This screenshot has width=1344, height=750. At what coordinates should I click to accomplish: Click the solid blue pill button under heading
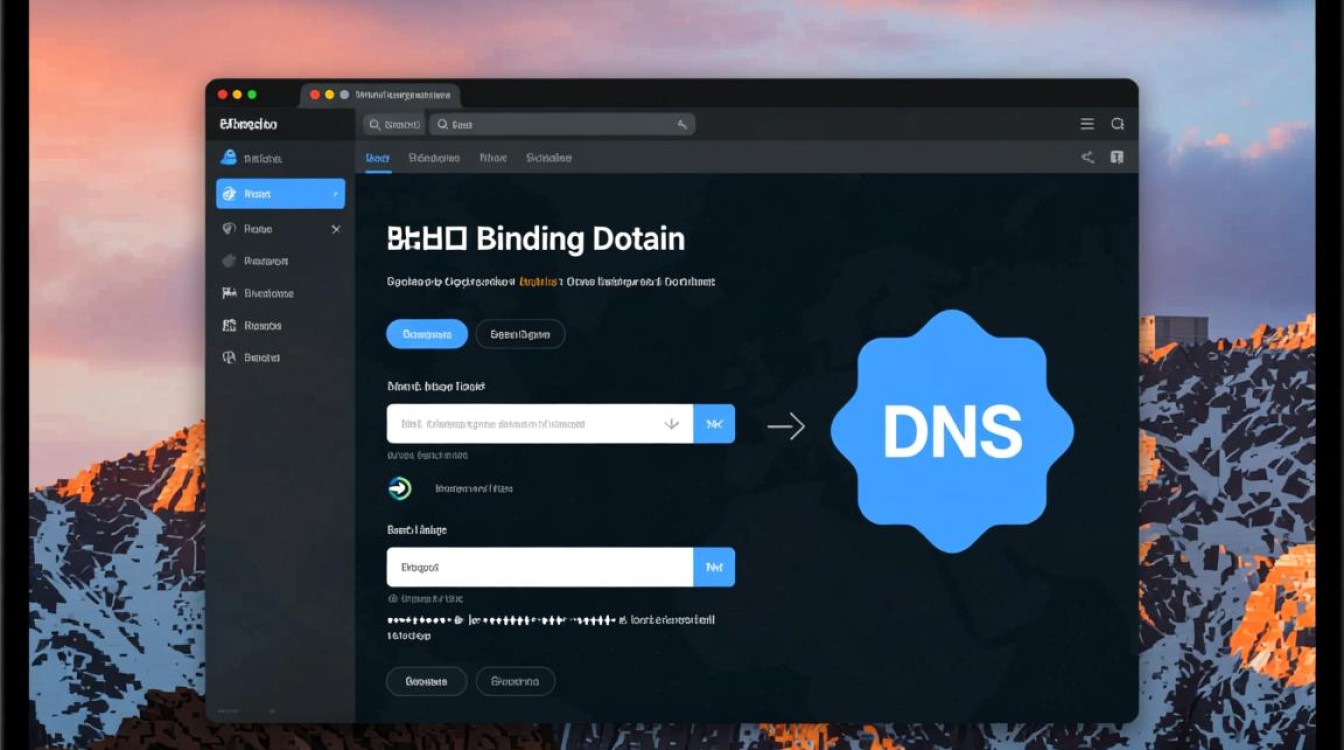coord(427,334)
